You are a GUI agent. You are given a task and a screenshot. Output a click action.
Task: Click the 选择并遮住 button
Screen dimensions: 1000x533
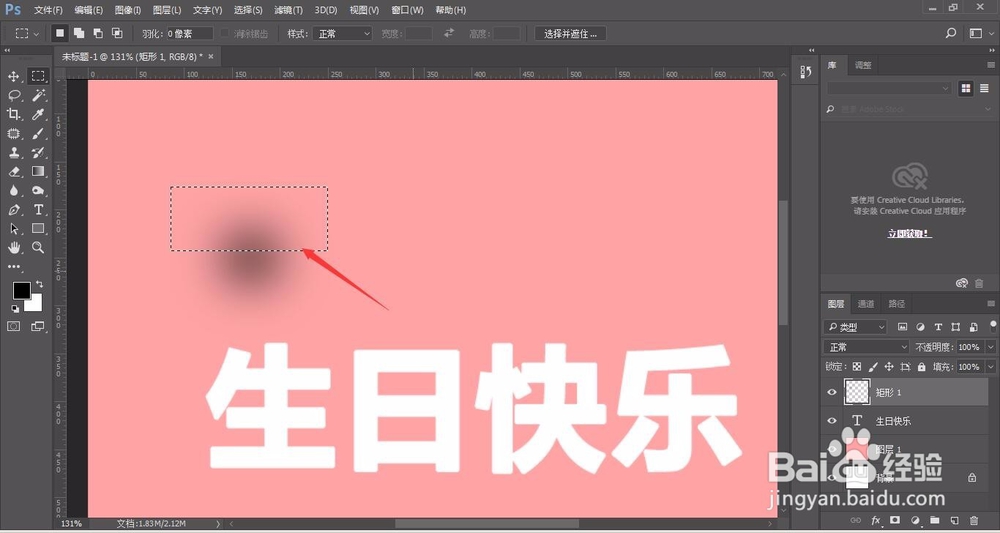[570, 34]
